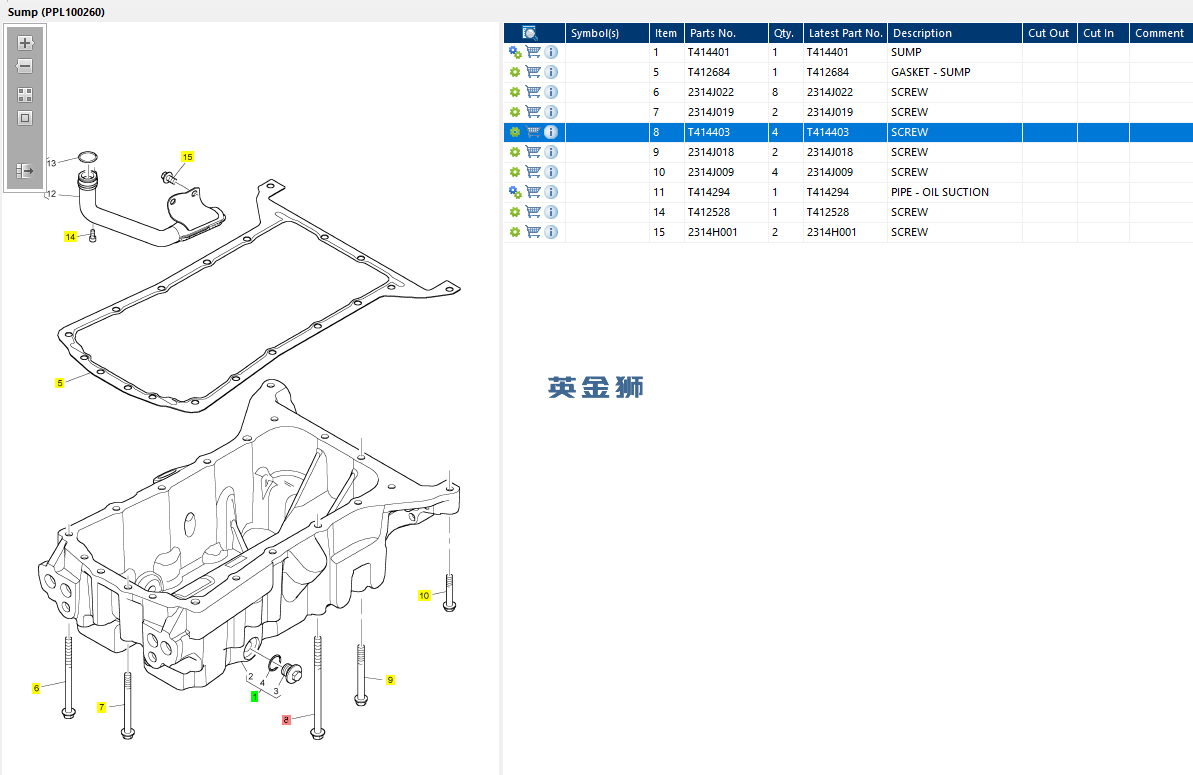The image size is (1193, 775).
Task: Open info for screw 2314J022
Action: coord(552,91)
